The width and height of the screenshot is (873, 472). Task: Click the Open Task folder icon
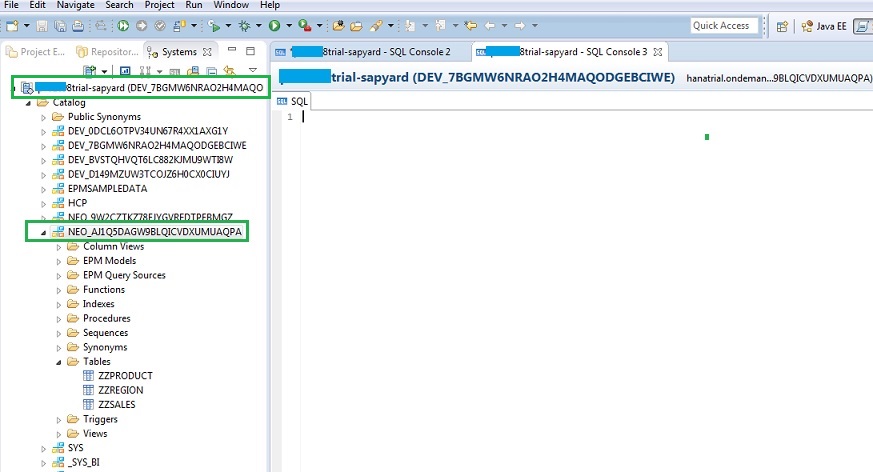pos(356,26)
